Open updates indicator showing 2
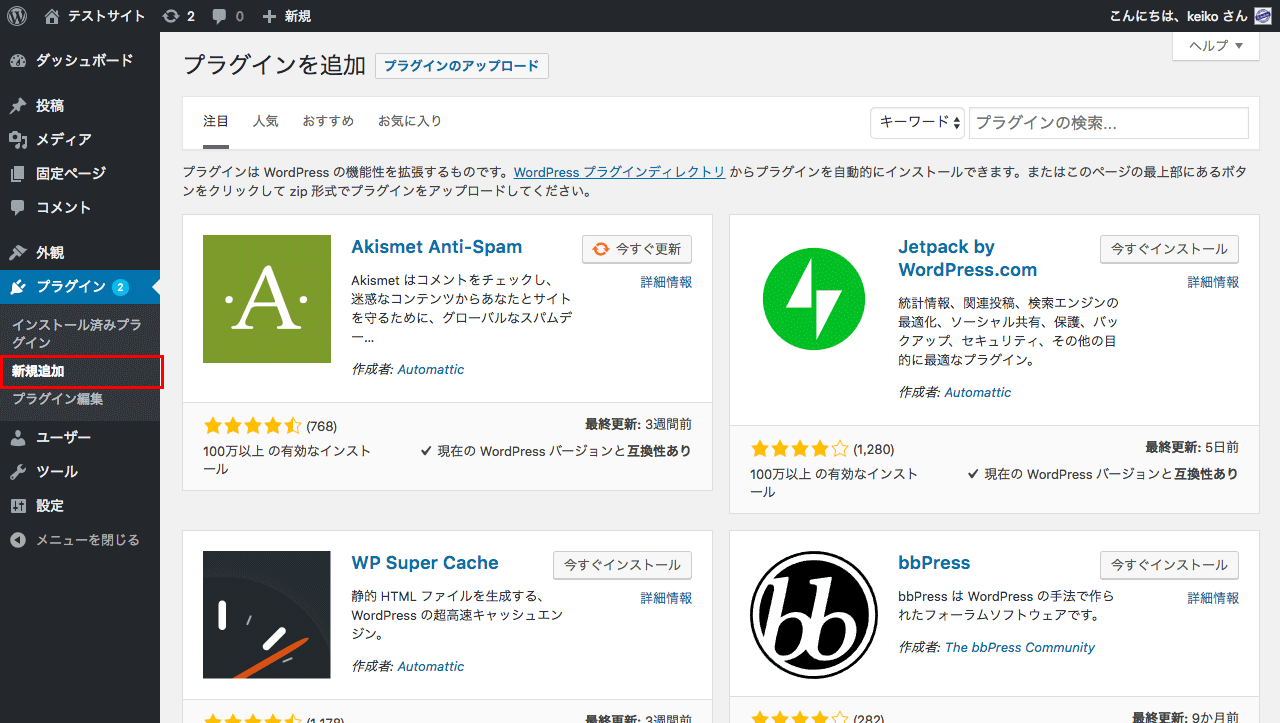 point(178,16)
